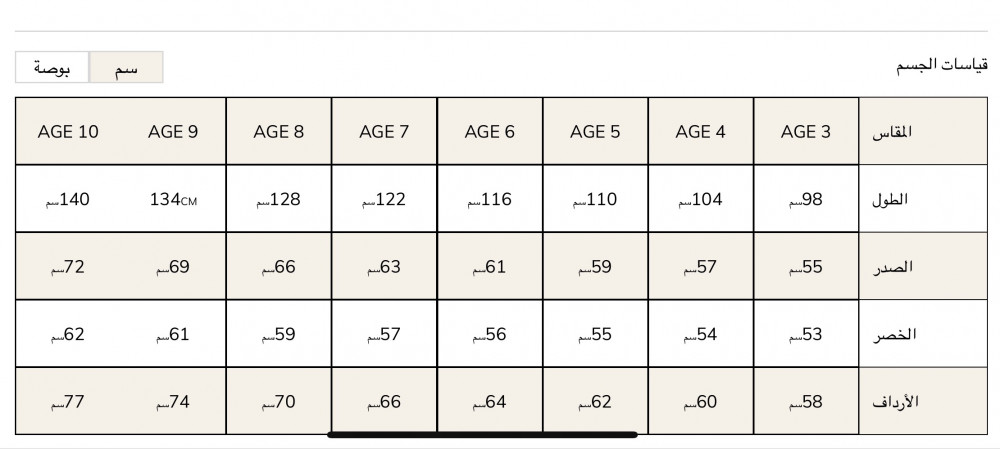Switch units to بوصة (inches)
Image resolution: width=1000 pixels, height=449 pixels.
pos(52,67)
